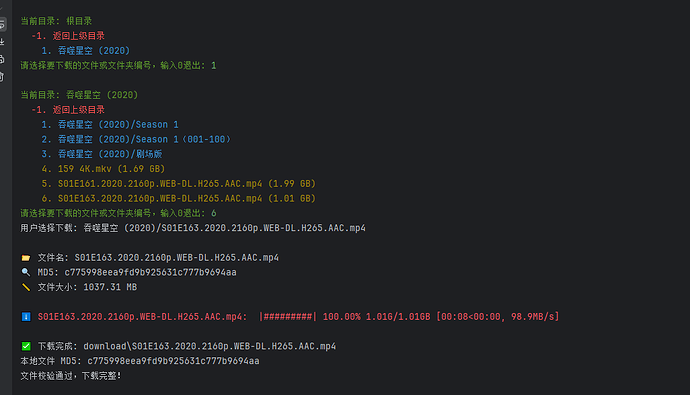690x395 pixels.
Task: Click the 吞噬星空 (2020)/Season 1 folder entry
Action: coord(110,124)
